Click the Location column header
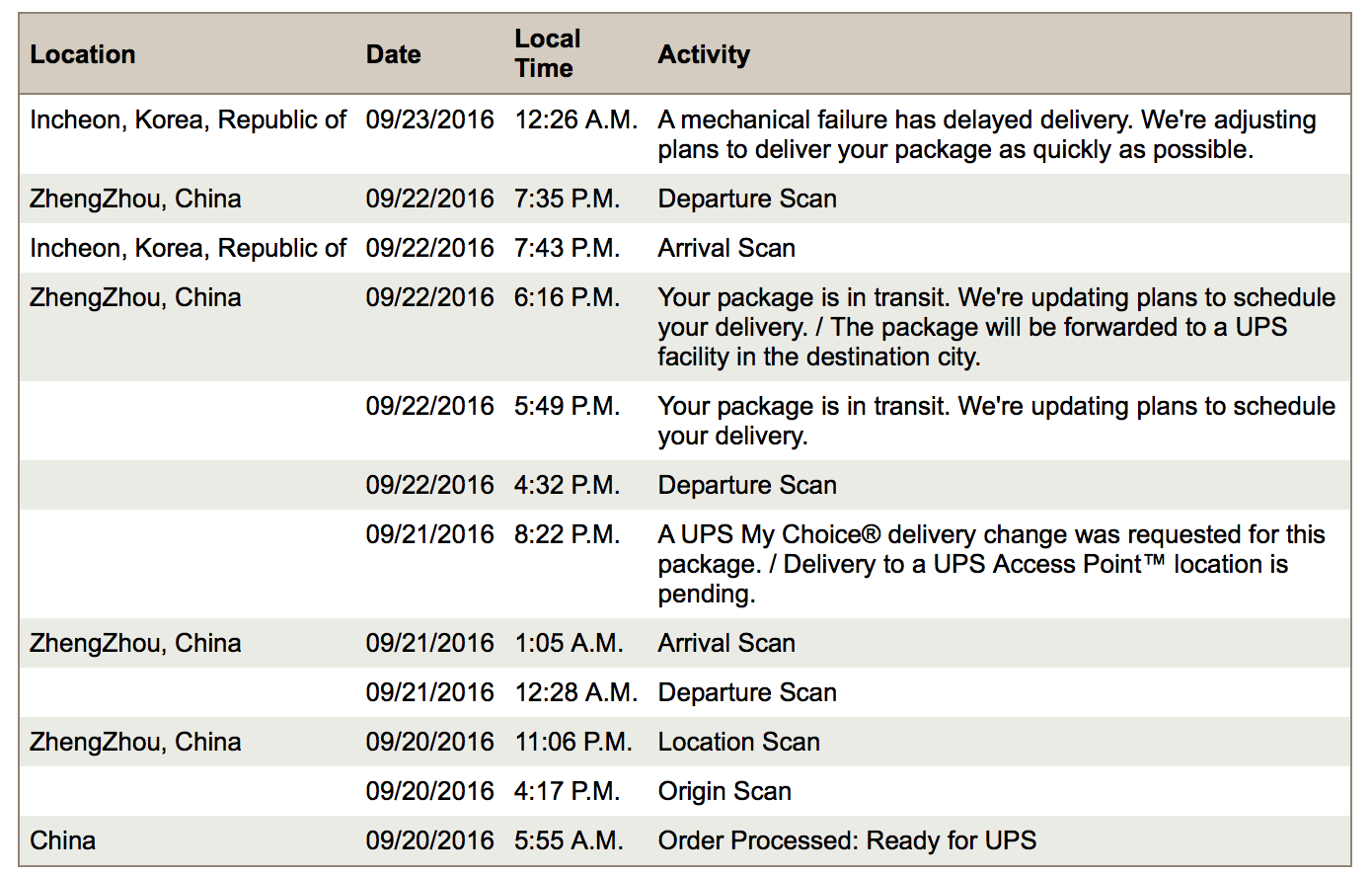Screen dimensions: 1372x877 point(83,54)
